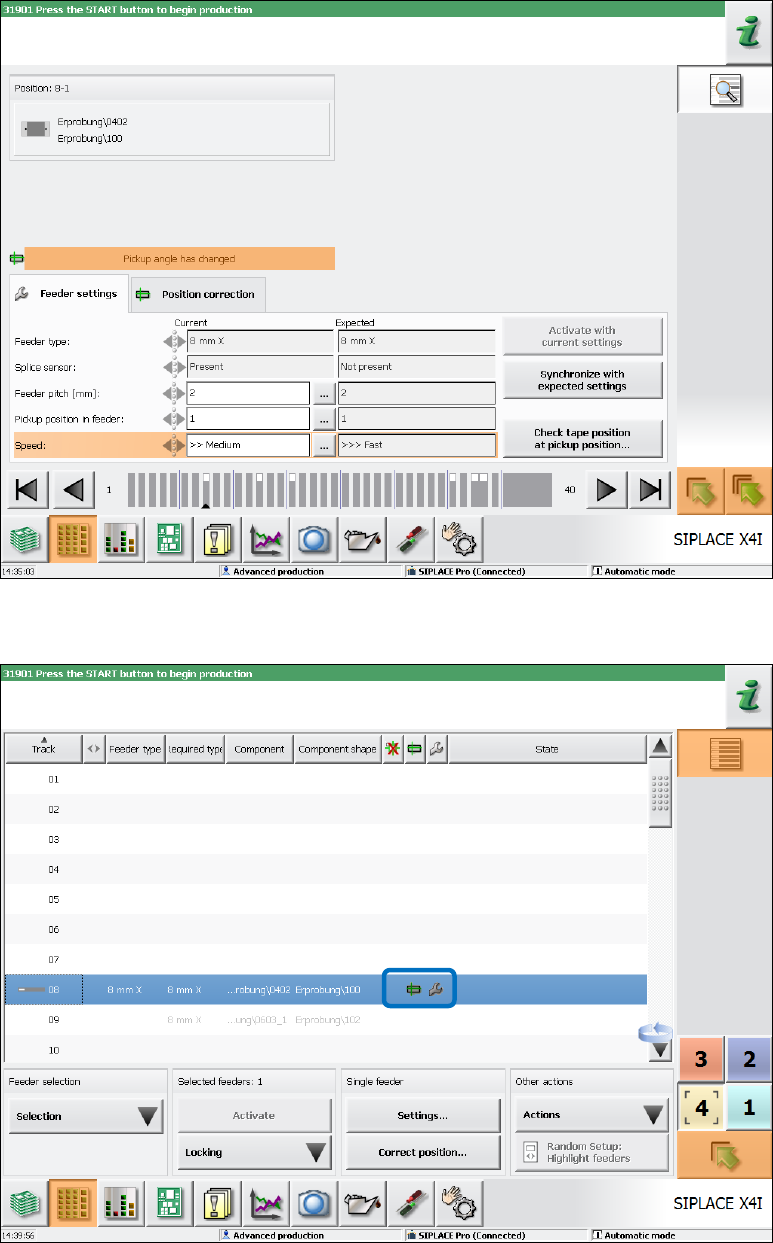Click track overview bar between 1 and 40
The image size is (773, 1243).
(339, 490)
